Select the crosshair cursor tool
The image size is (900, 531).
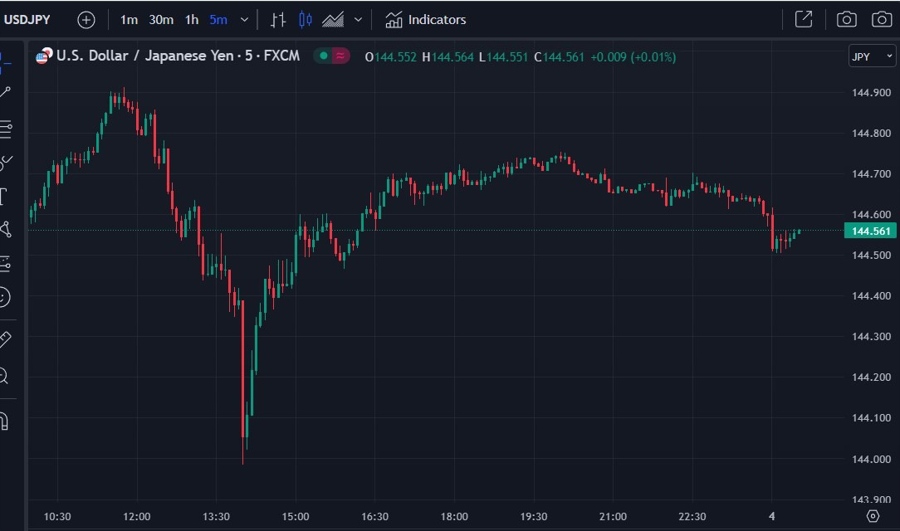tap(5, 62)
